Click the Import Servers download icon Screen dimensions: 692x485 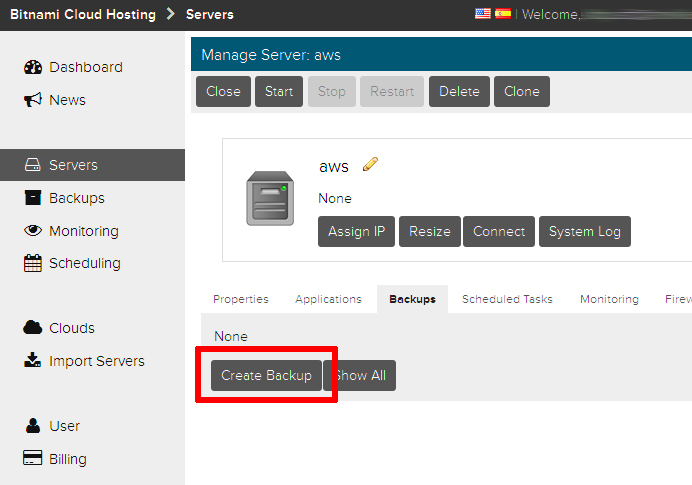(x=33, y=360)
